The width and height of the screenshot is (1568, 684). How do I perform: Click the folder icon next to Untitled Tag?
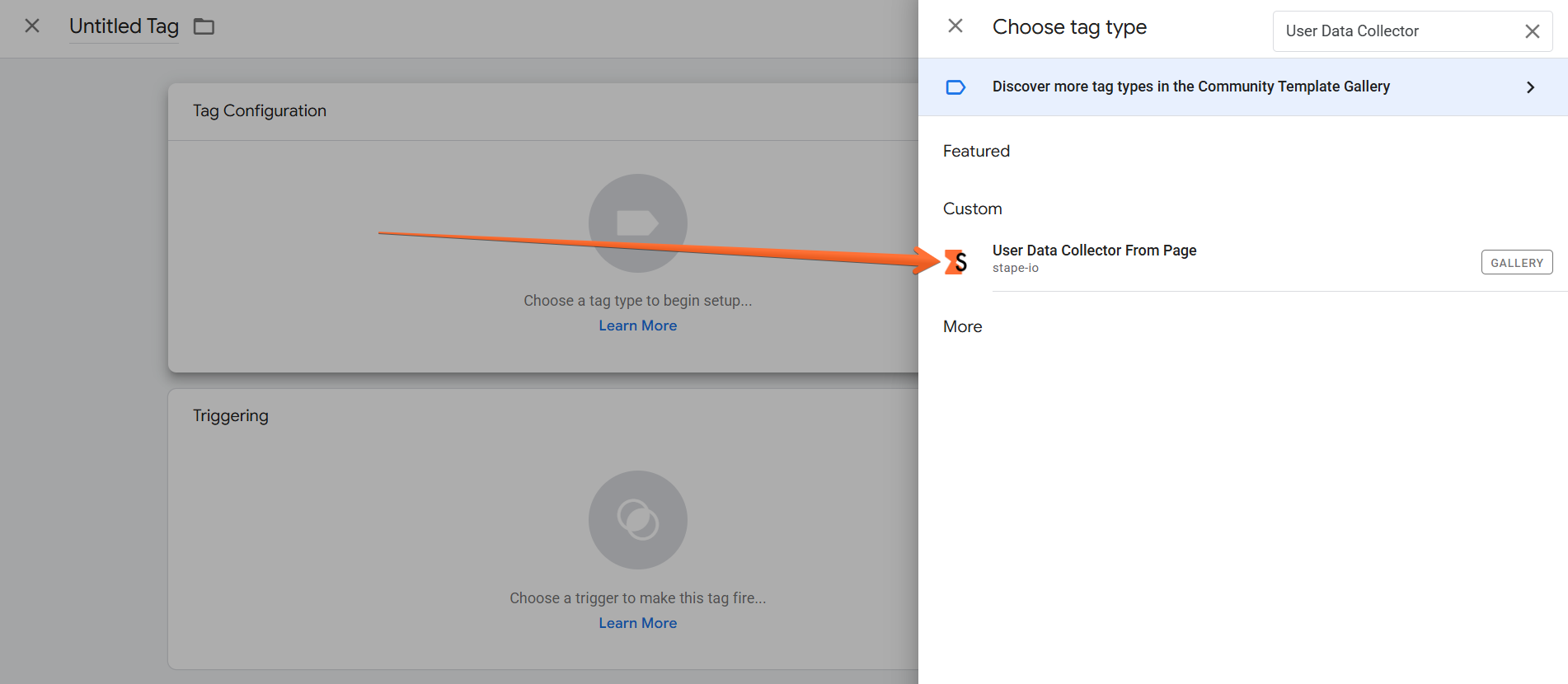click(204, 27)
